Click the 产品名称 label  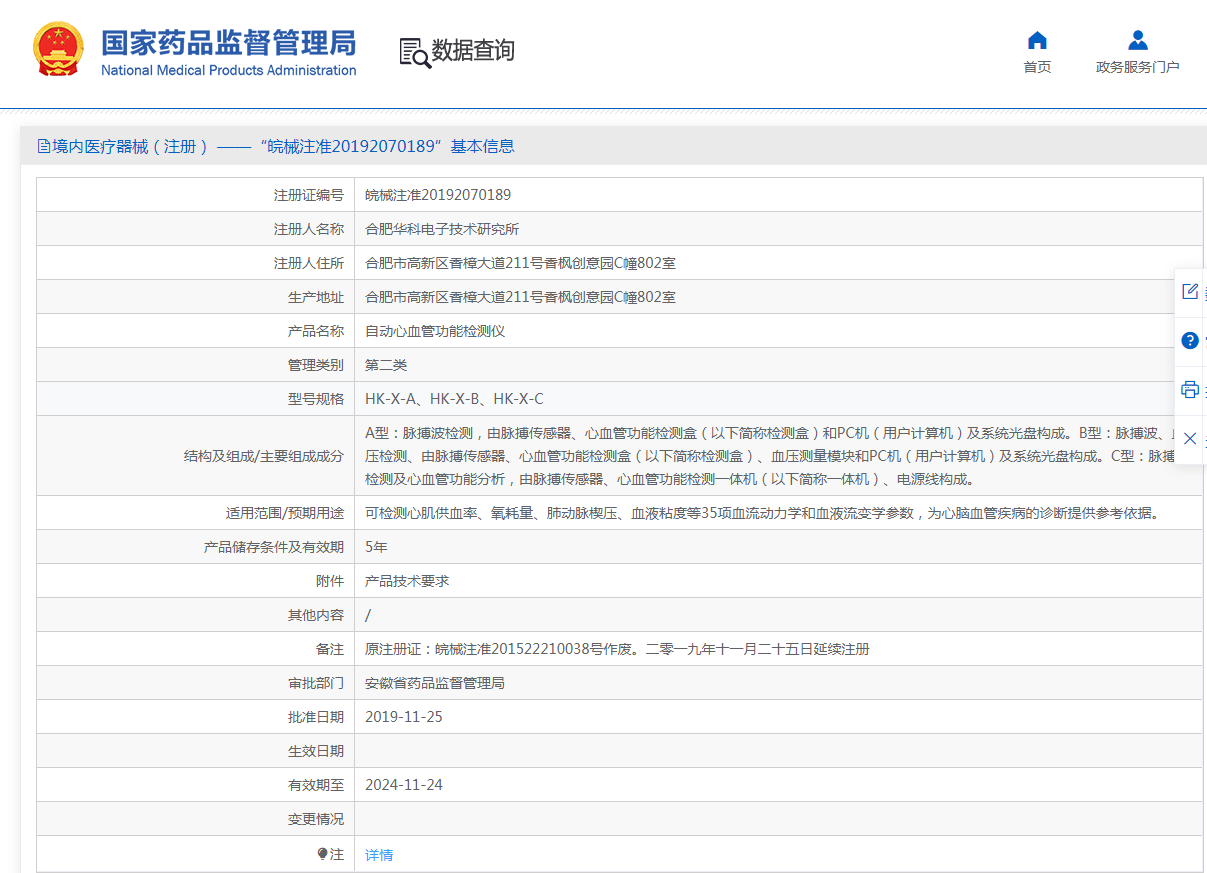316,331
